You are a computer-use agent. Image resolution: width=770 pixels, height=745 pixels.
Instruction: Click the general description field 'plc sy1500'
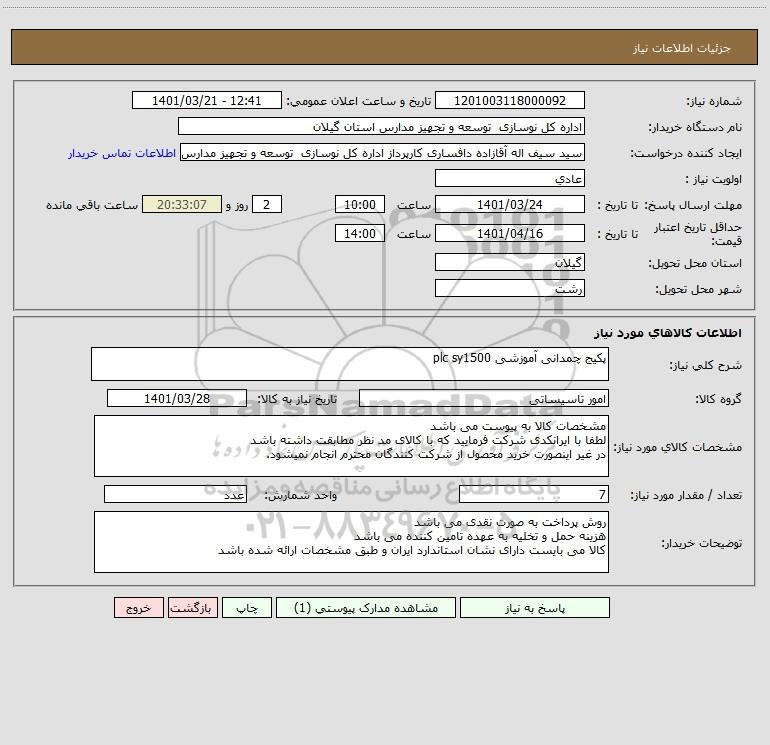click(350, 364)
